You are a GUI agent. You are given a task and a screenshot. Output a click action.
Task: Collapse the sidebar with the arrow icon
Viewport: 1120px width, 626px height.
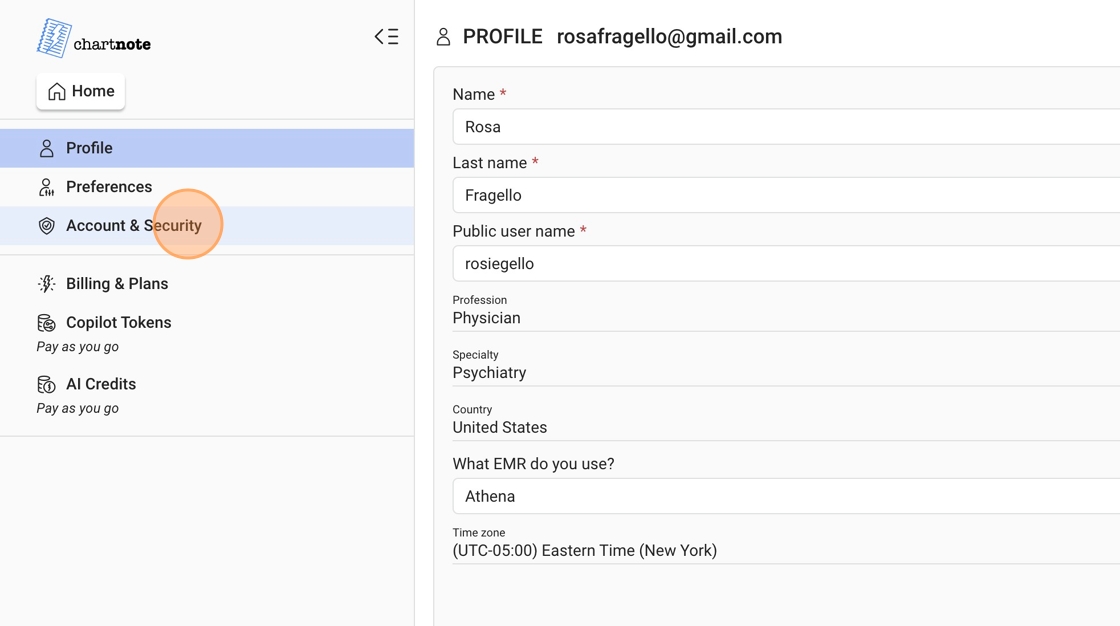coord(386,37)
